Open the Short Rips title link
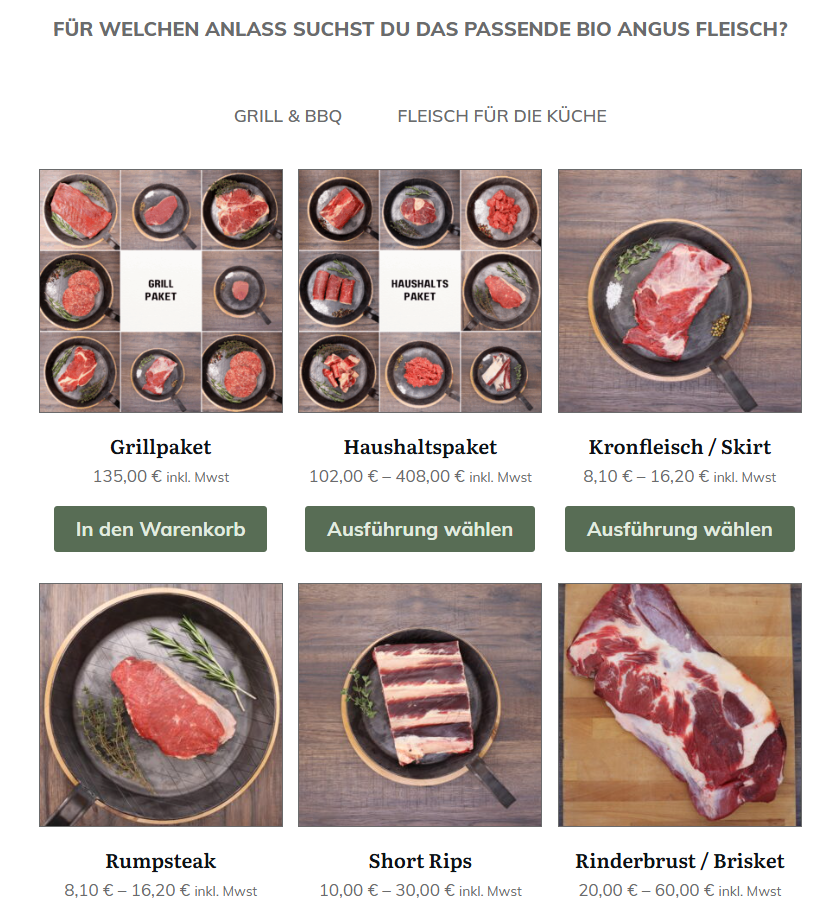816x908 pixels. coord(420,861)
